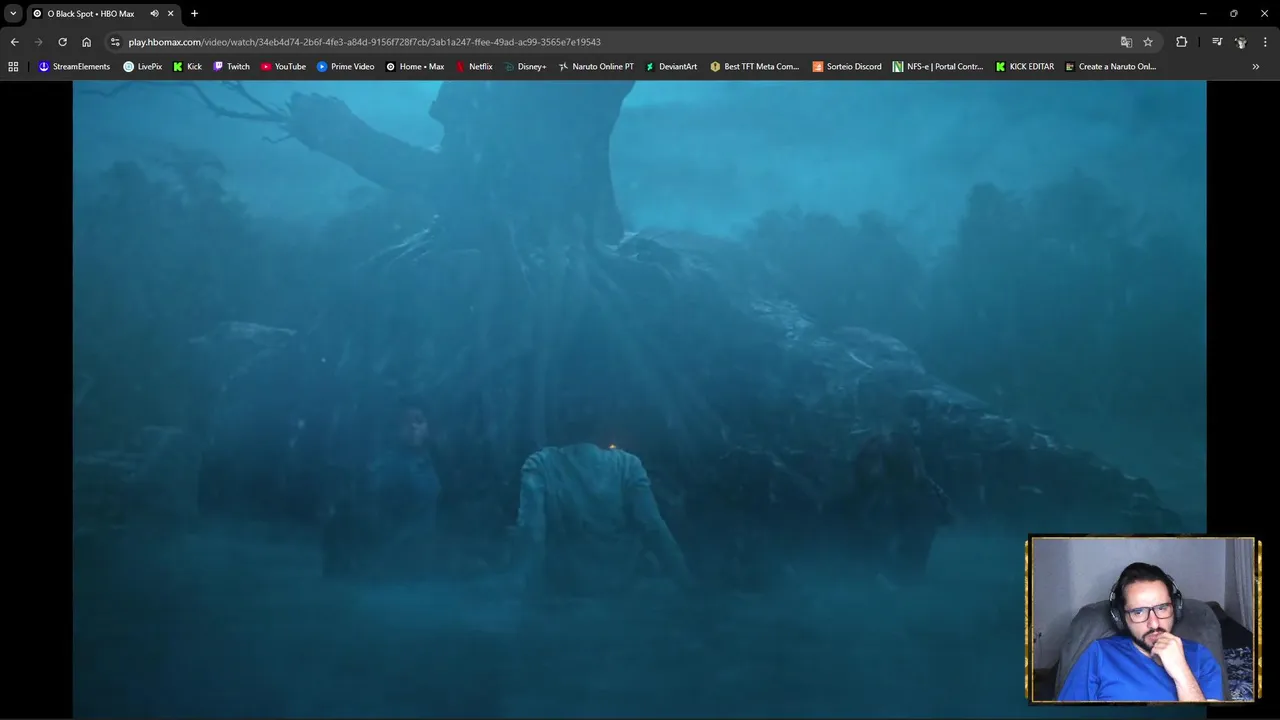Open the Twitch bookmark
Image resolution: width=1280 pixels, height=720 pixels.
[x=231, y=67]
